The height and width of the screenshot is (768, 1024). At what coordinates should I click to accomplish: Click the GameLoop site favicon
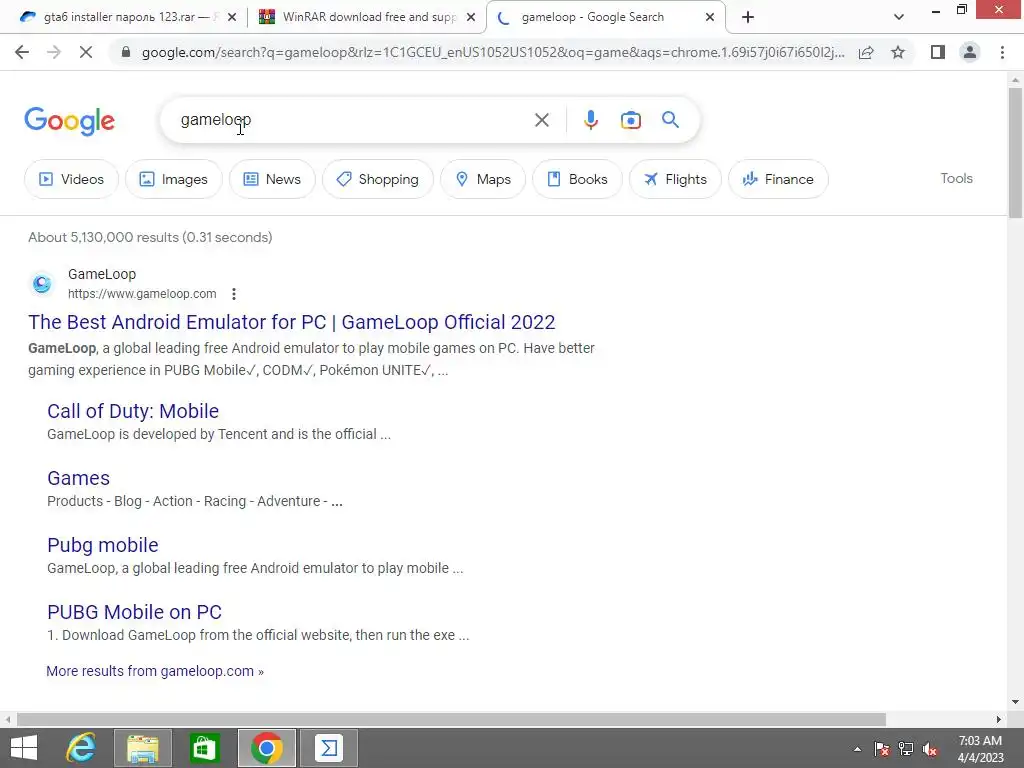click(42, 283)
